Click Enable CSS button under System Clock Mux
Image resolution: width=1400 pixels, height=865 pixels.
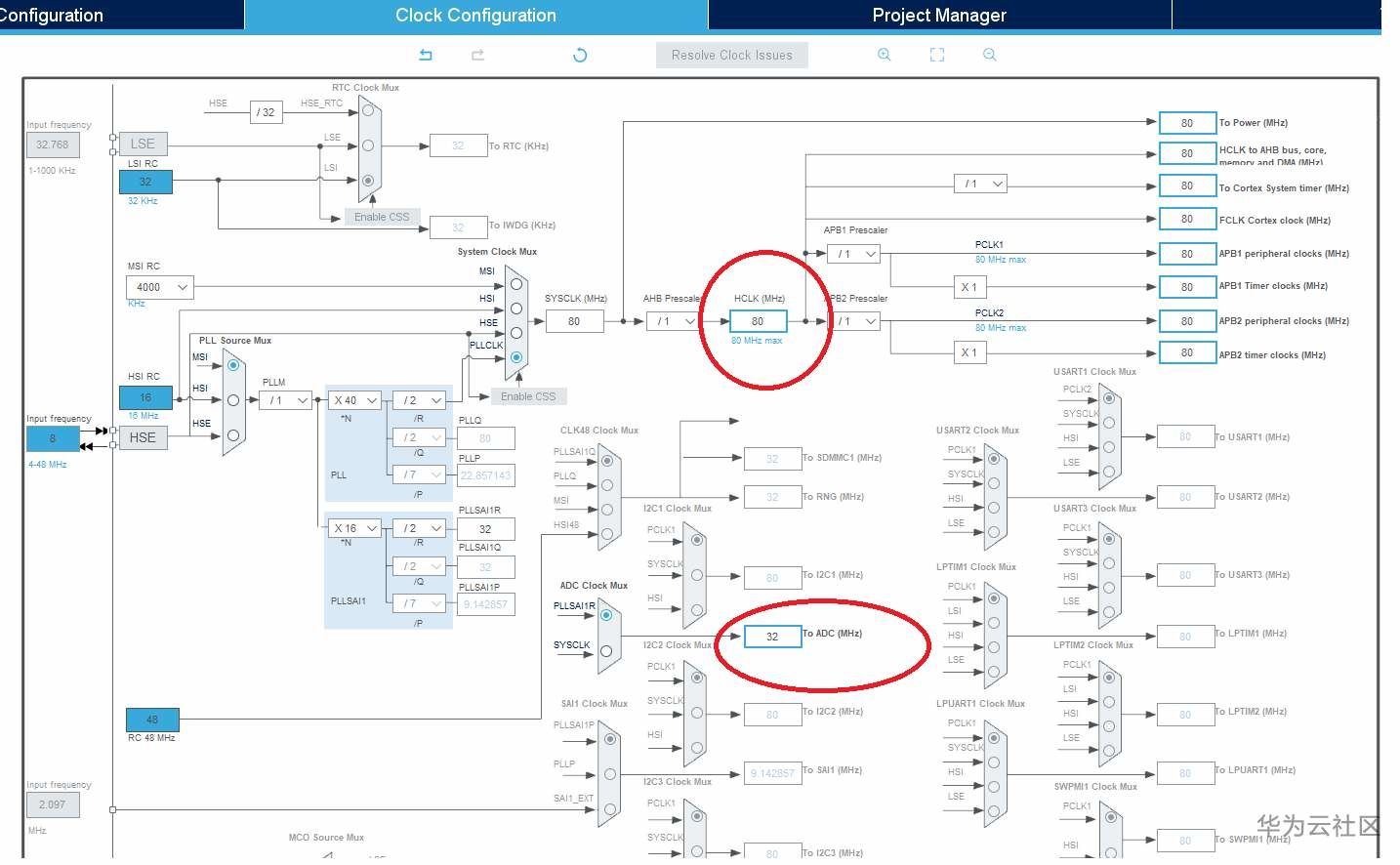528,396
